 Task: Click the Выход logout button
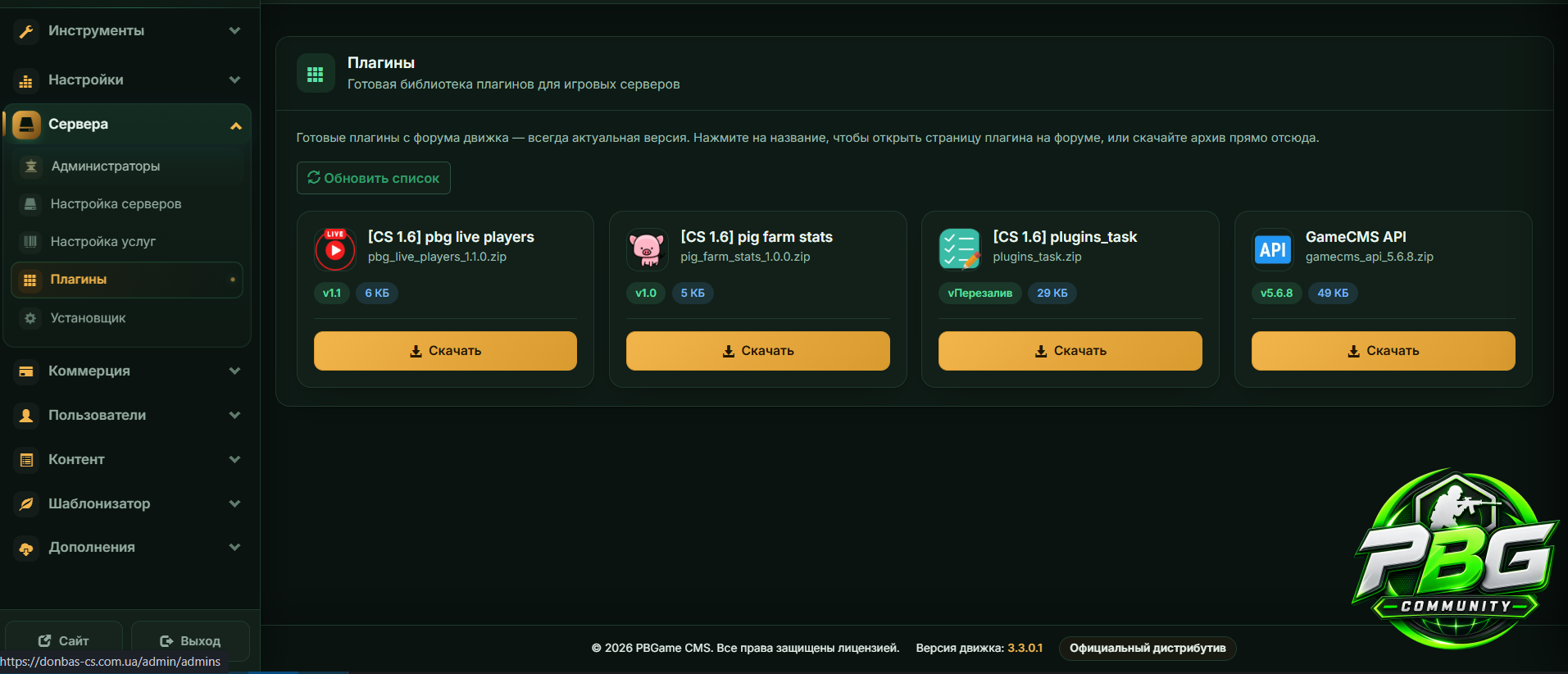point(190,640)
